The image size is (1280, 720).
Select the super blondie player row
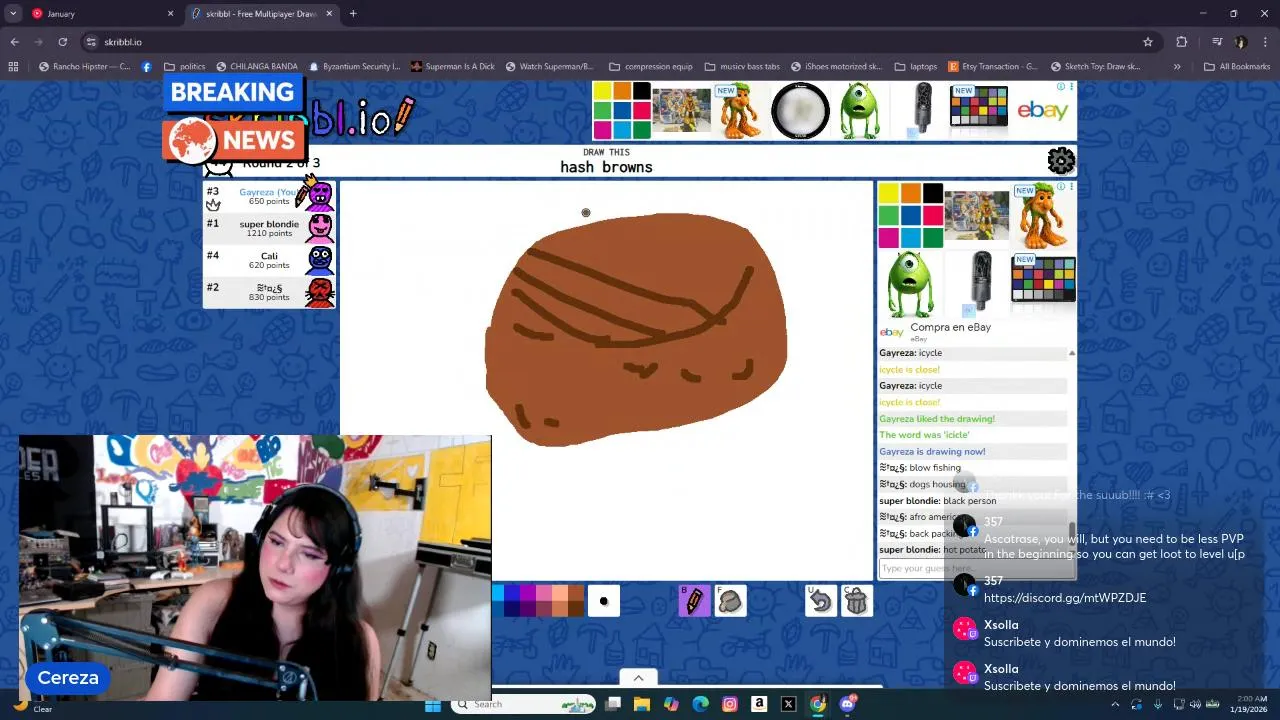269,228
